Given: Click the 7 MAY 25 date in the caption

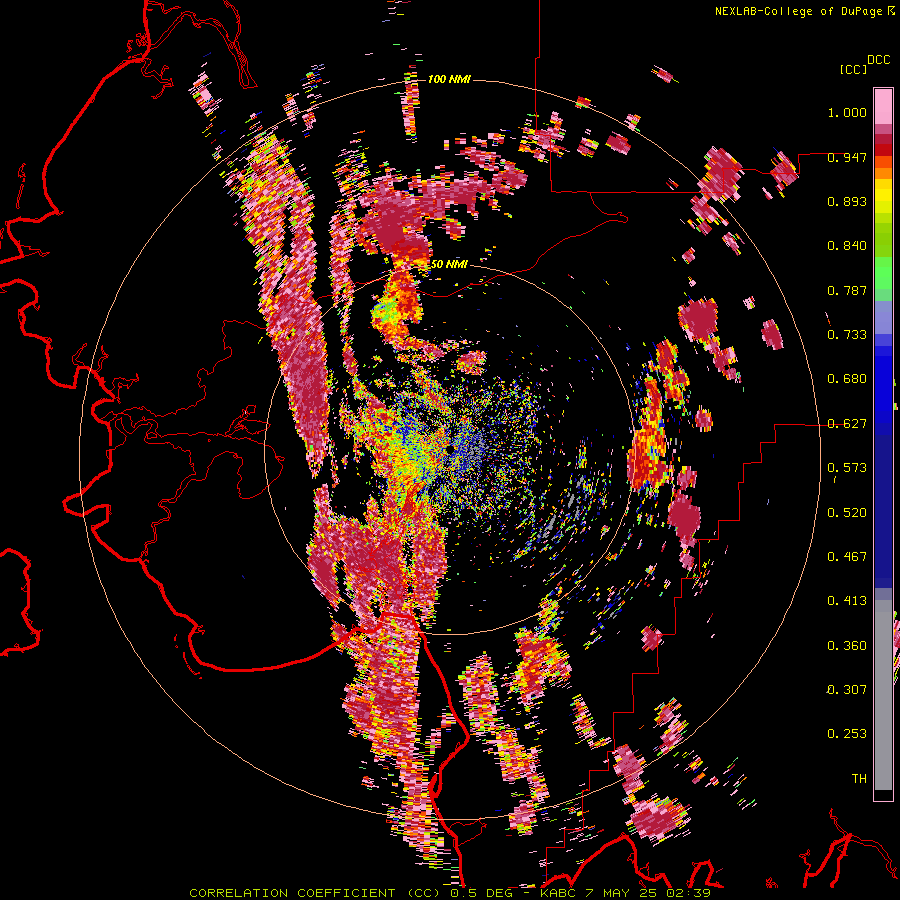Looking at the screenshot, I should tap(620, 893).
